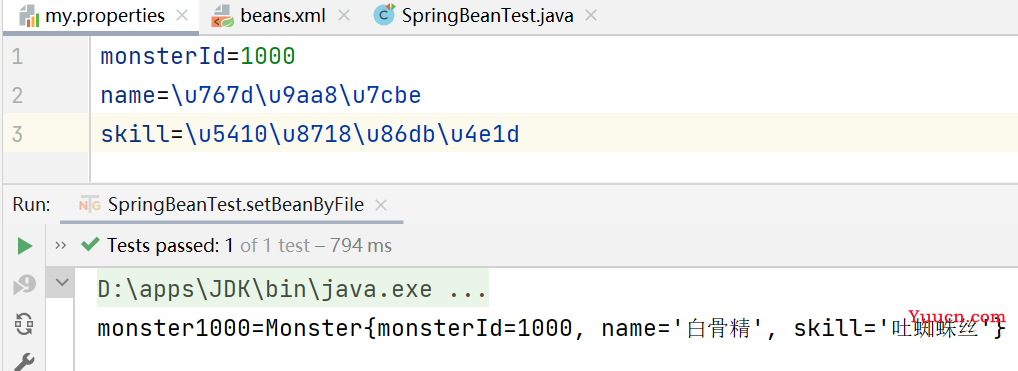Click the rerun failed tests icon
Screen dimensions: 1018x371
pyautogui.click(x=25, y=285)
